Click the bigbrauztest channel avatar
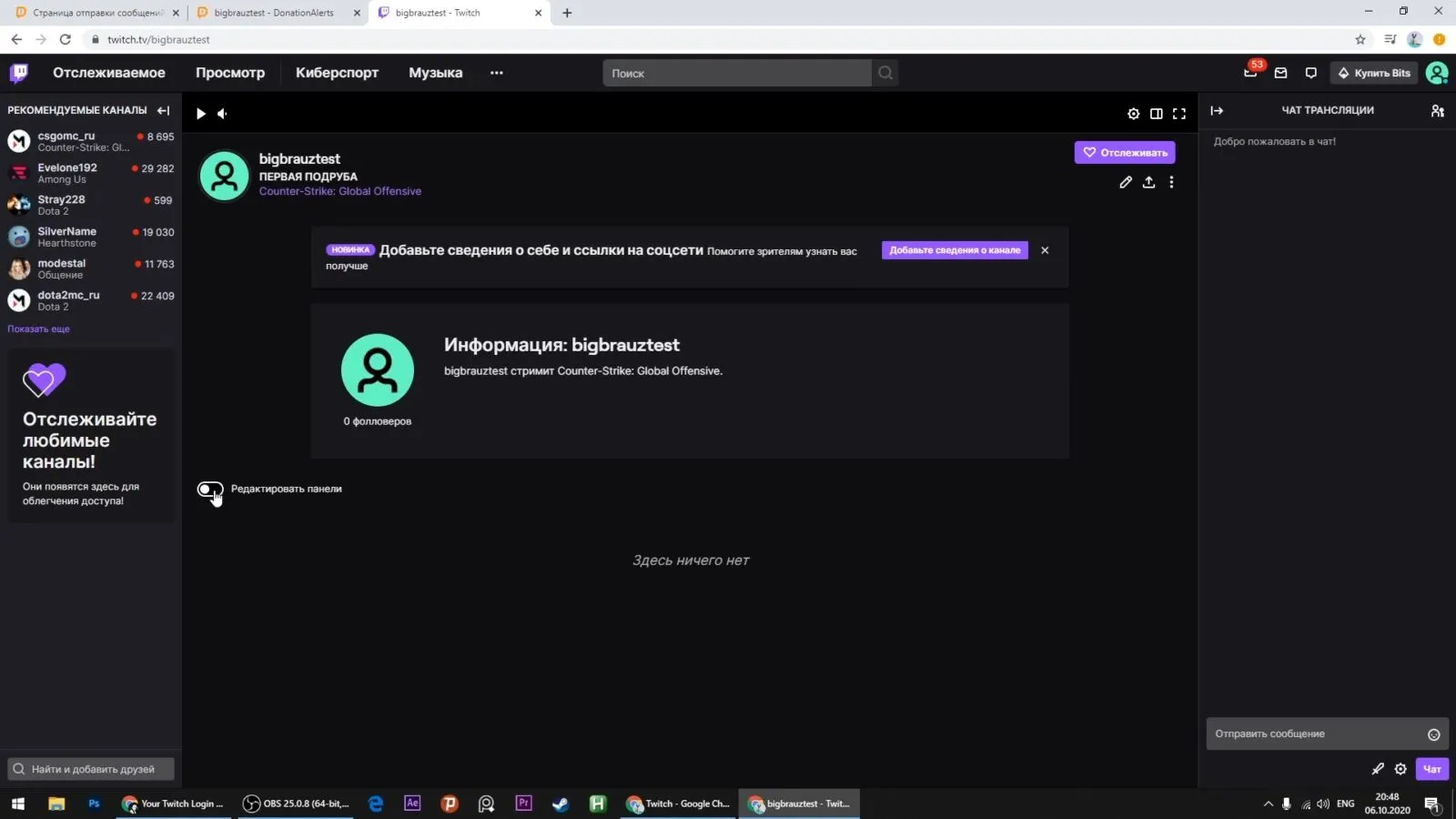Image resolution: width=1456 pixels, height=819 pixels. point(224,176)
